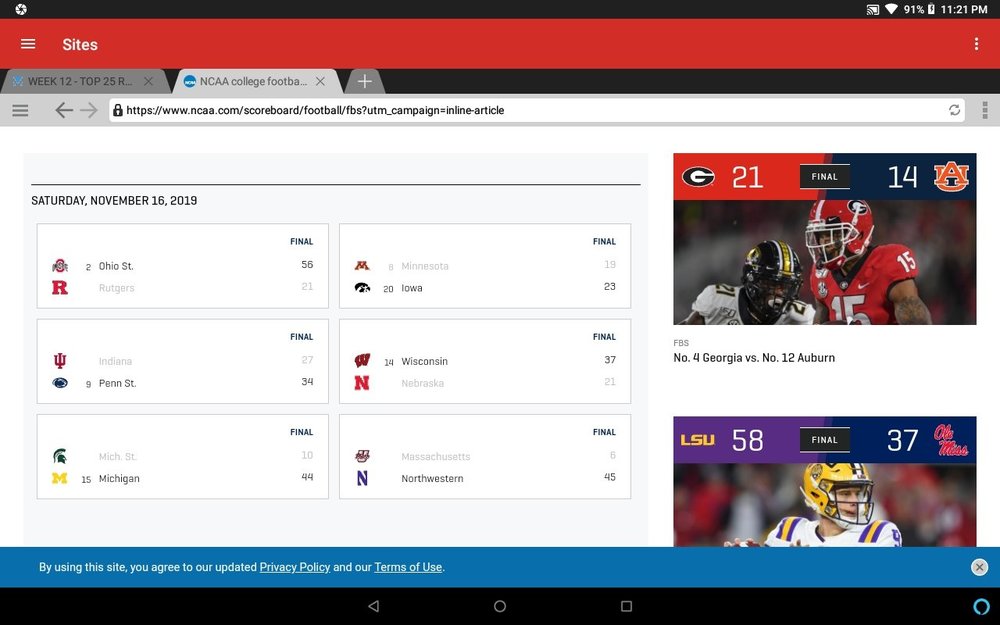Close the WEEK 12 - TOP 25 tab
Image resolution: width=1000 pixels, height=625 pixels.
149,82
